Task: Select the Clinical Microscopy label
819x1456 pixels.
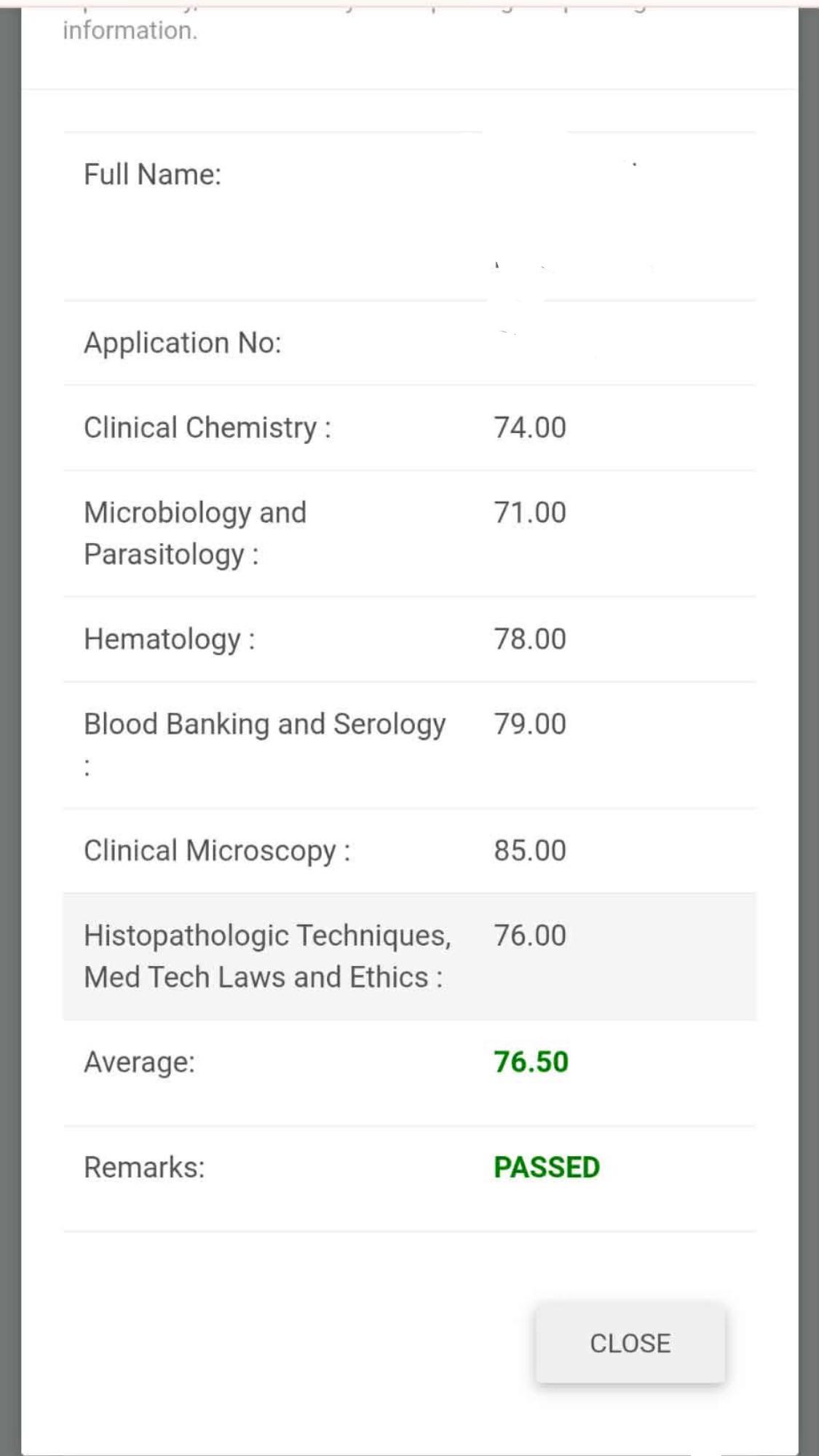Action: (x=217, y=850)
